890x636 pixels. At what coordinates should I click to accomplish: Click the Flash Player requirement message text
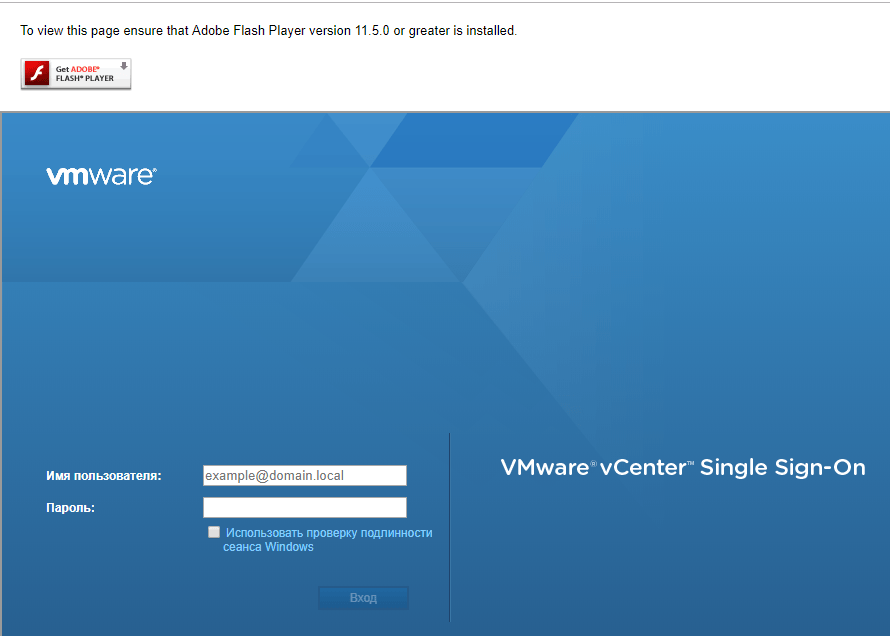pos(268,31)
